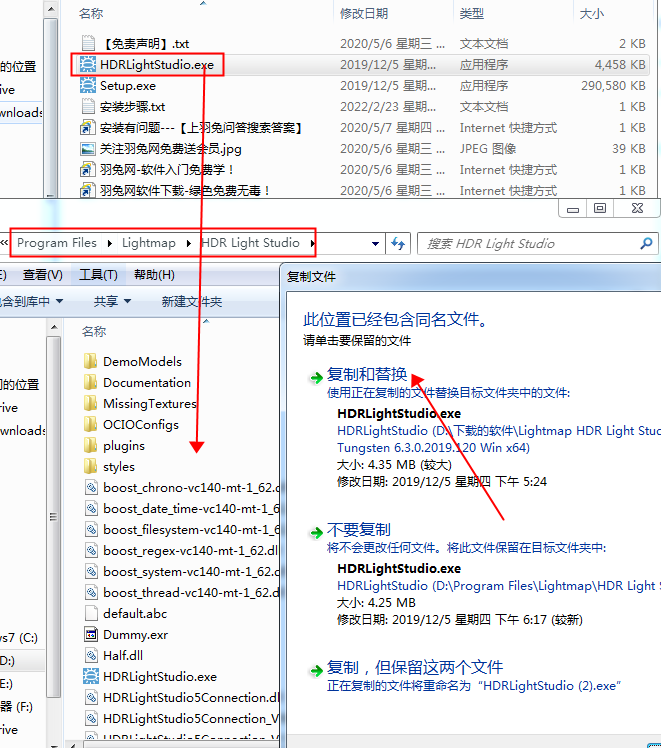Image resolution: width=661 pixels, height=748 pixels.
Task: Click Program Files breadcrumb segment
Action: click(57, 243)
